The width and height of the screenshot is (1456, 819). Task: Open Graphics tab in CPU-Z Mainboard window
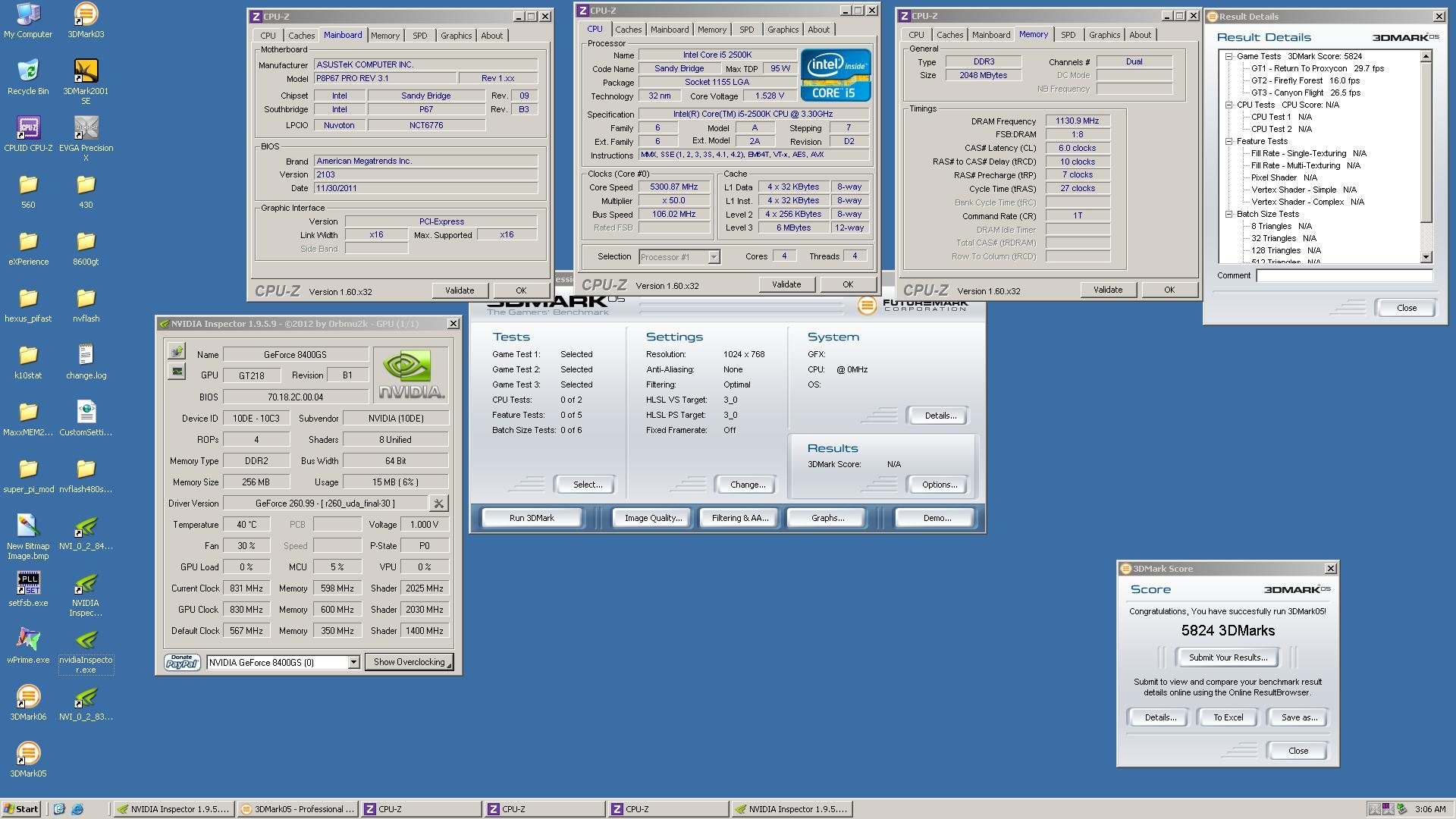[x=456, y=36]
